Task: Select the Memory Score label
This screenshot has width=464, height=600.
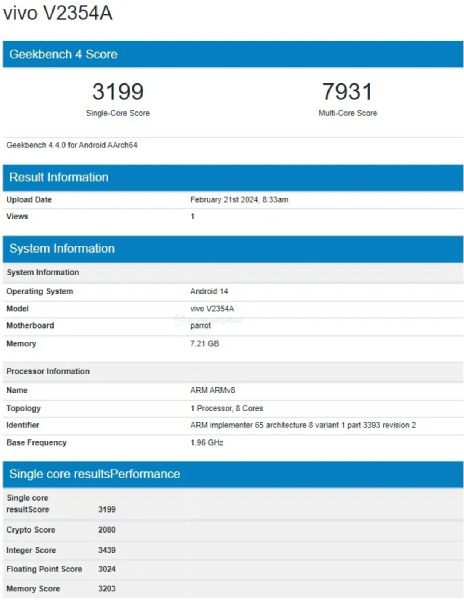Action: click(33, 589)
